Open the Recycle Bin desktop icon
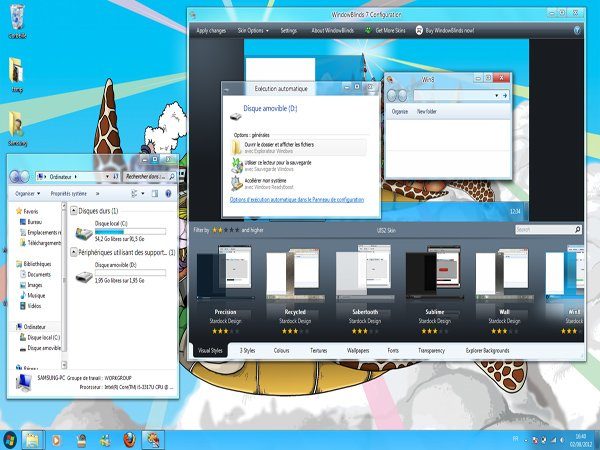The height and width of the screenshot is (450, 600). [17, 18]
